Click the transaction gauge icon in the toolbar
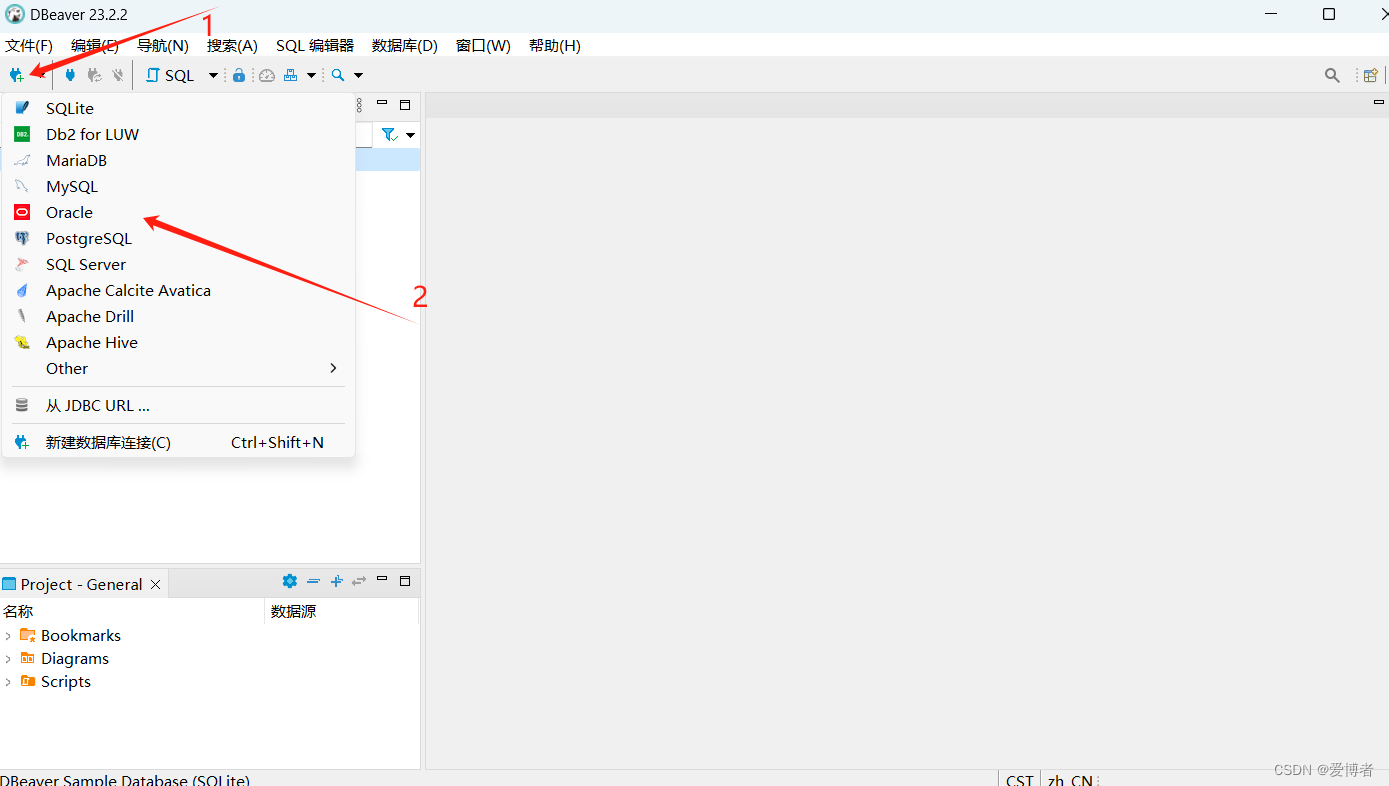This screenshot has width=1389, height=786. tap(266, 74)
